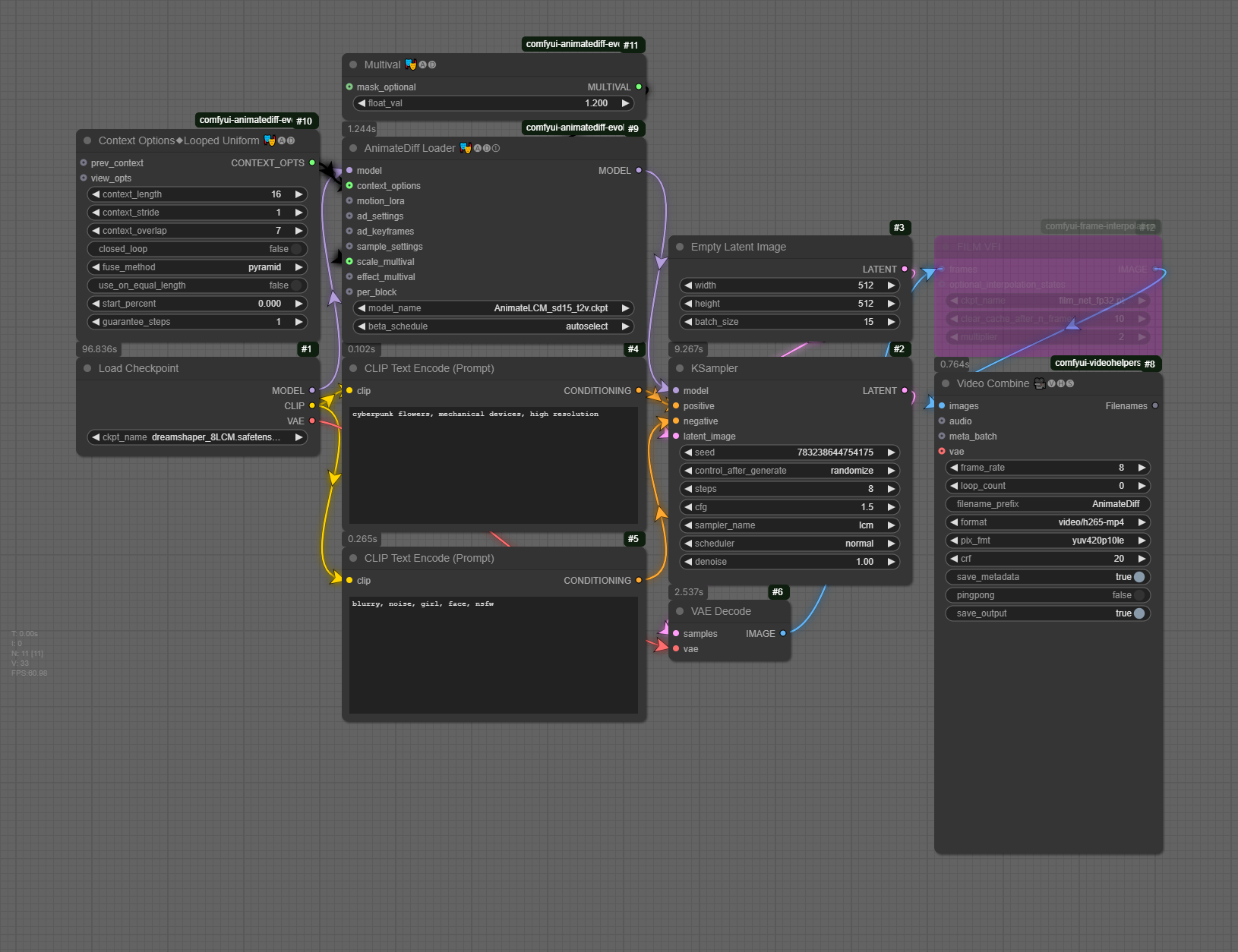Screen dimensions: 1238x952
Task: Collapse the KSampler node via its title dot
Action: click(x=680, y=368)
